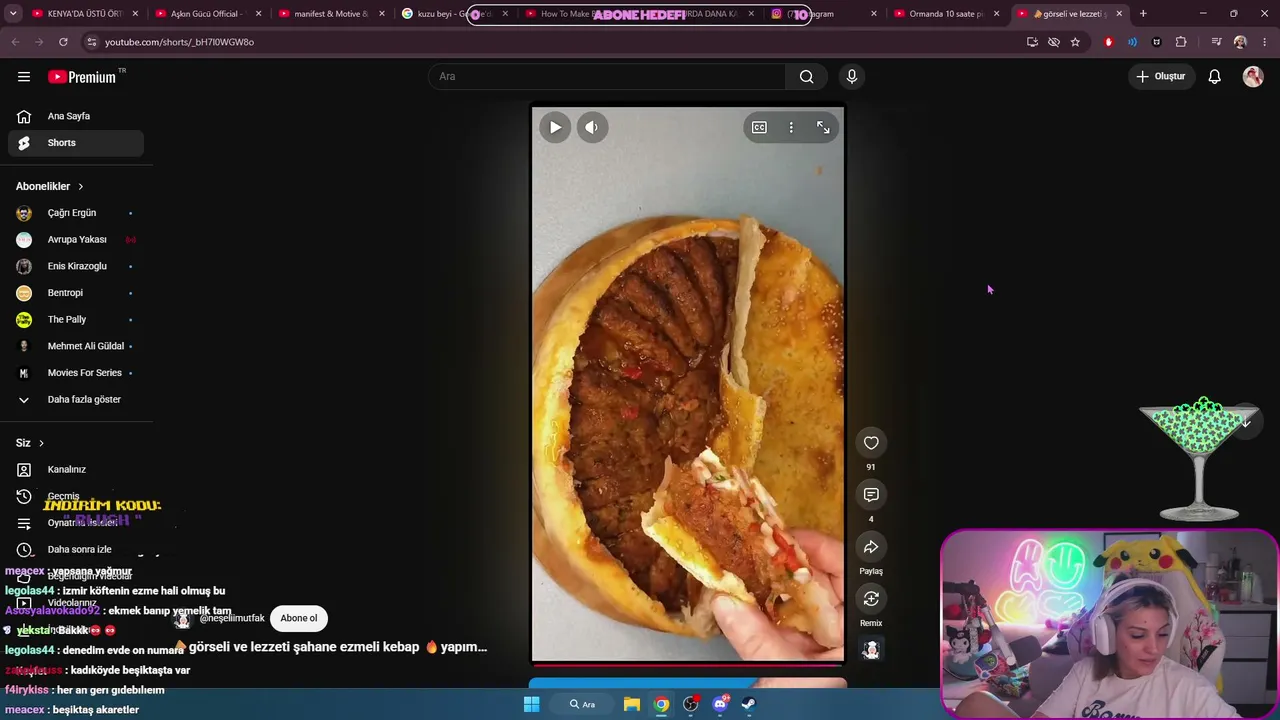Open Steam from the taskbar

pos(749,704)
